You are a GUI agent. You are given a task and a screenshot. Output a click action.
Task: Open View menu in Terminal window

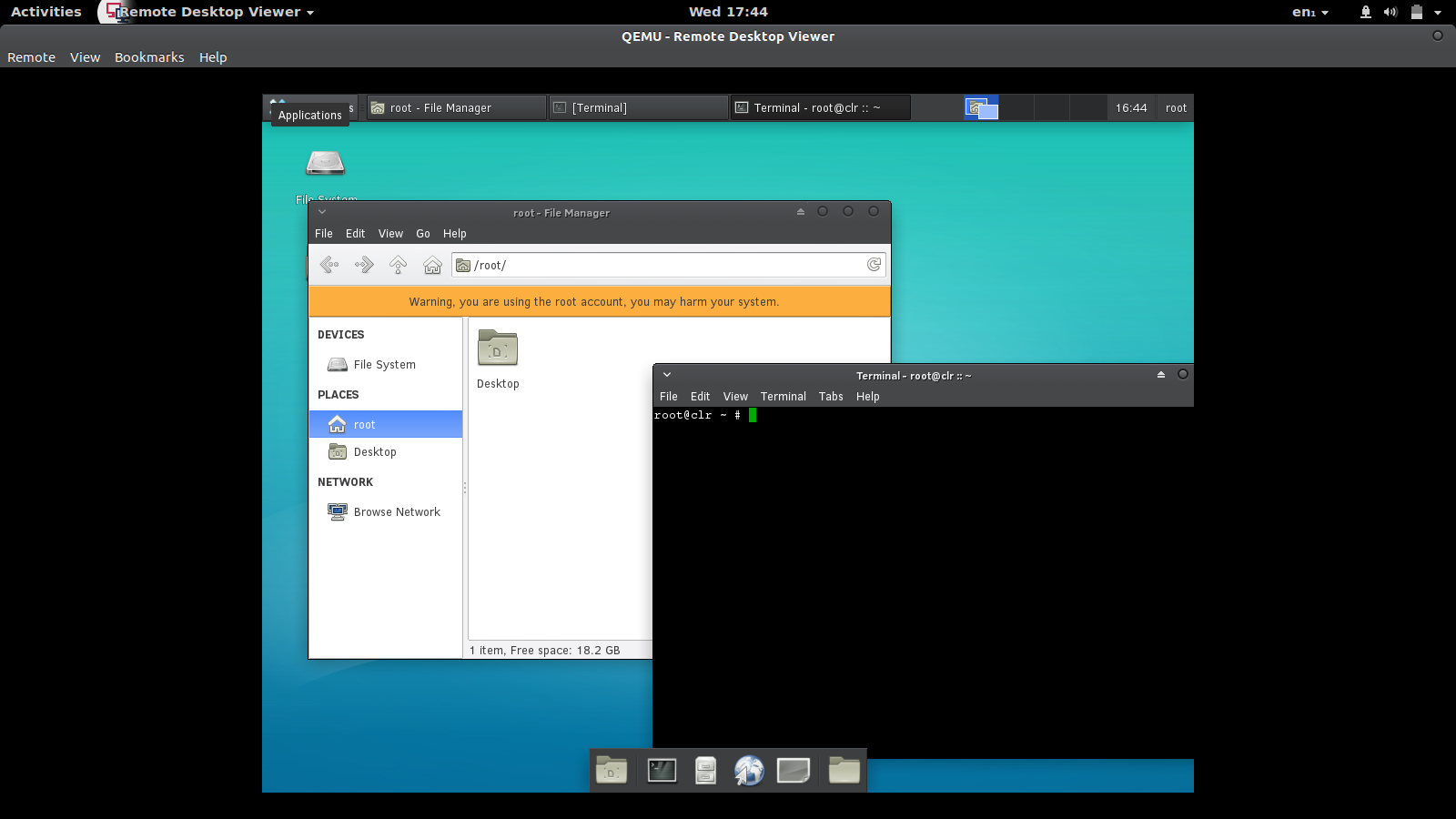click(735, 397)
